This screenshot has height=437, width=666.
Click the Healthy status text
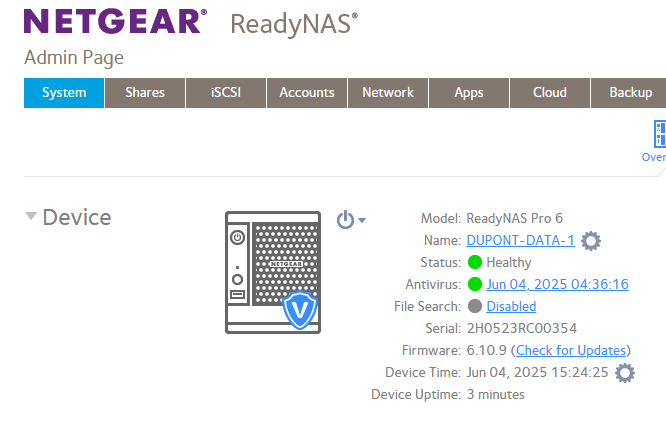(x=509, y=262)
